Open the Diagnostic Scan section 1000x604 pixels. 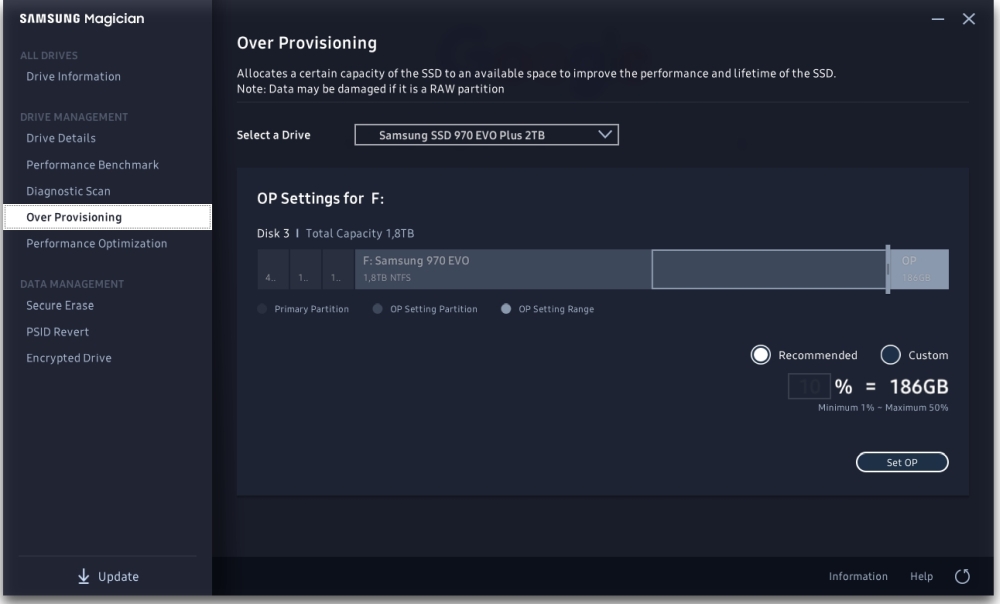pyautogui.click(x=68, y=191)
